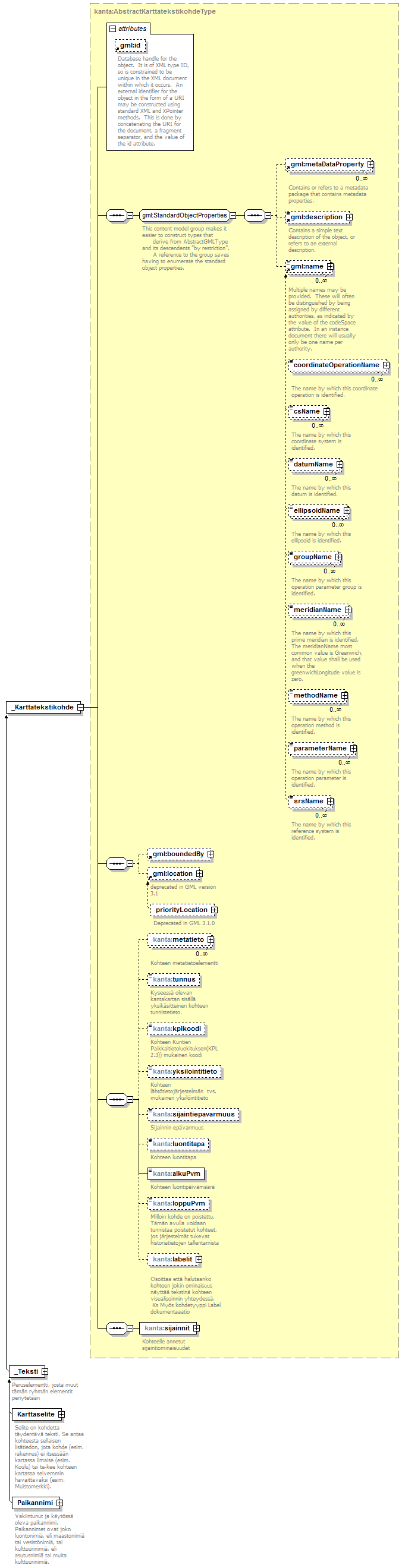Expand coordinateOperationName plus box
Viewport: 405px width, 1568px height.
386,365
